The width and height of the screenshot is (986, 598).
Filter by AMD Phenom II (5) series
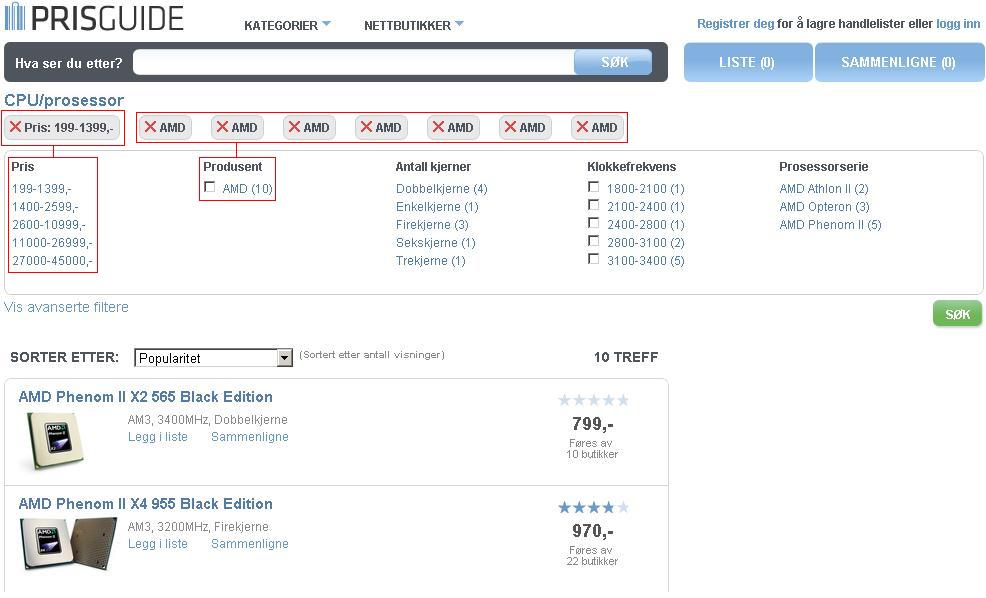tap(830, 224)
